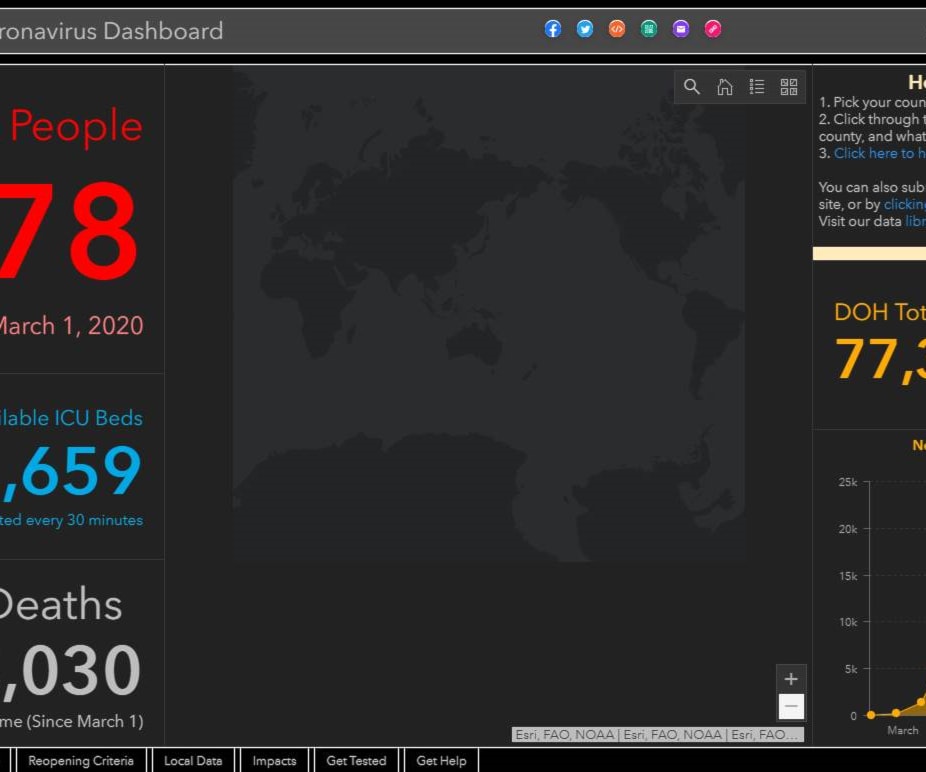926x772 pixels.
Task: Click the large red '78' number
Action: click(71, 231)
